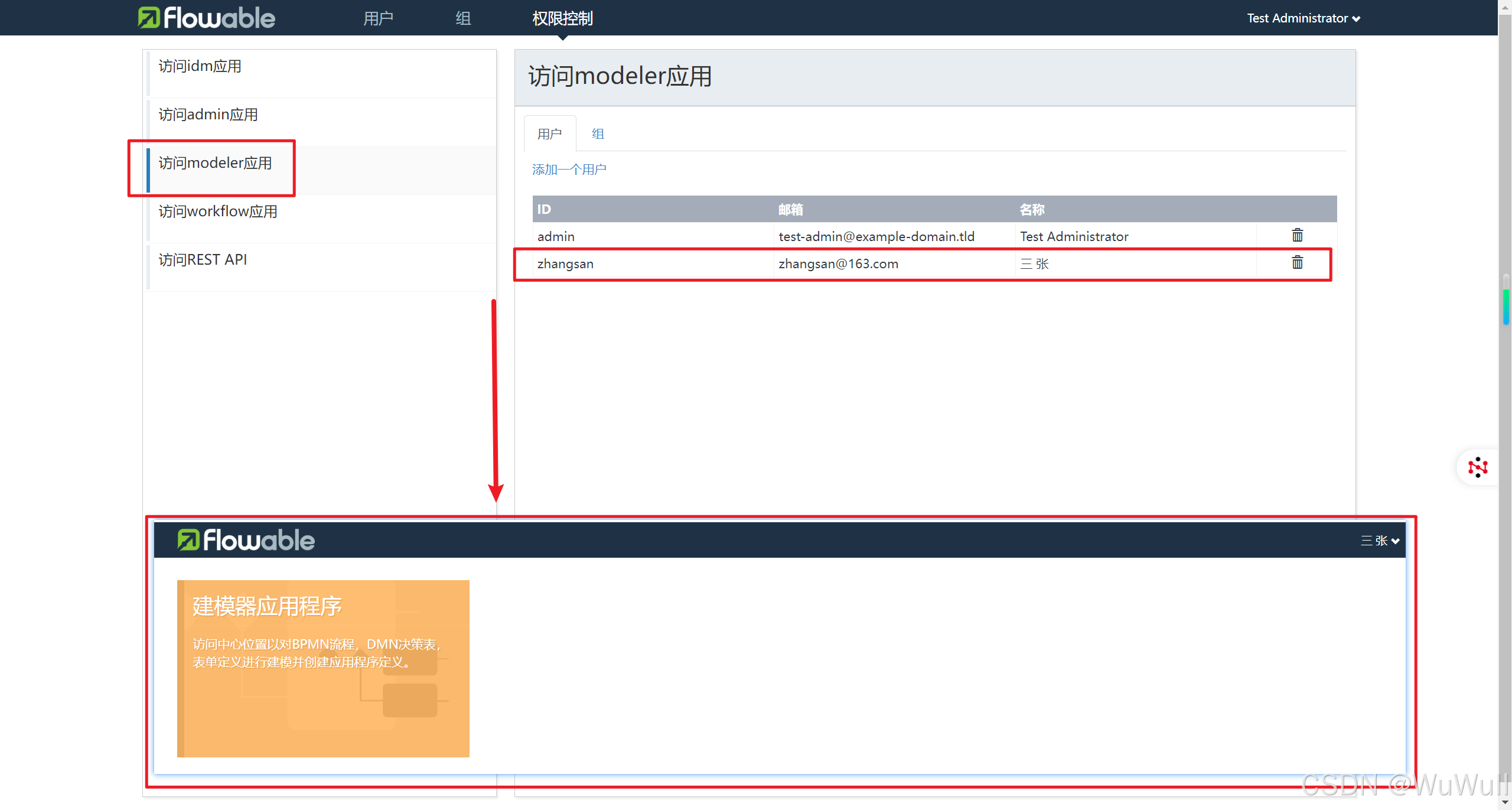Open the 三 张 user dropdown
This screenshot has width=1512, height=810.
pyautogui.click(x=1379, y=541)
